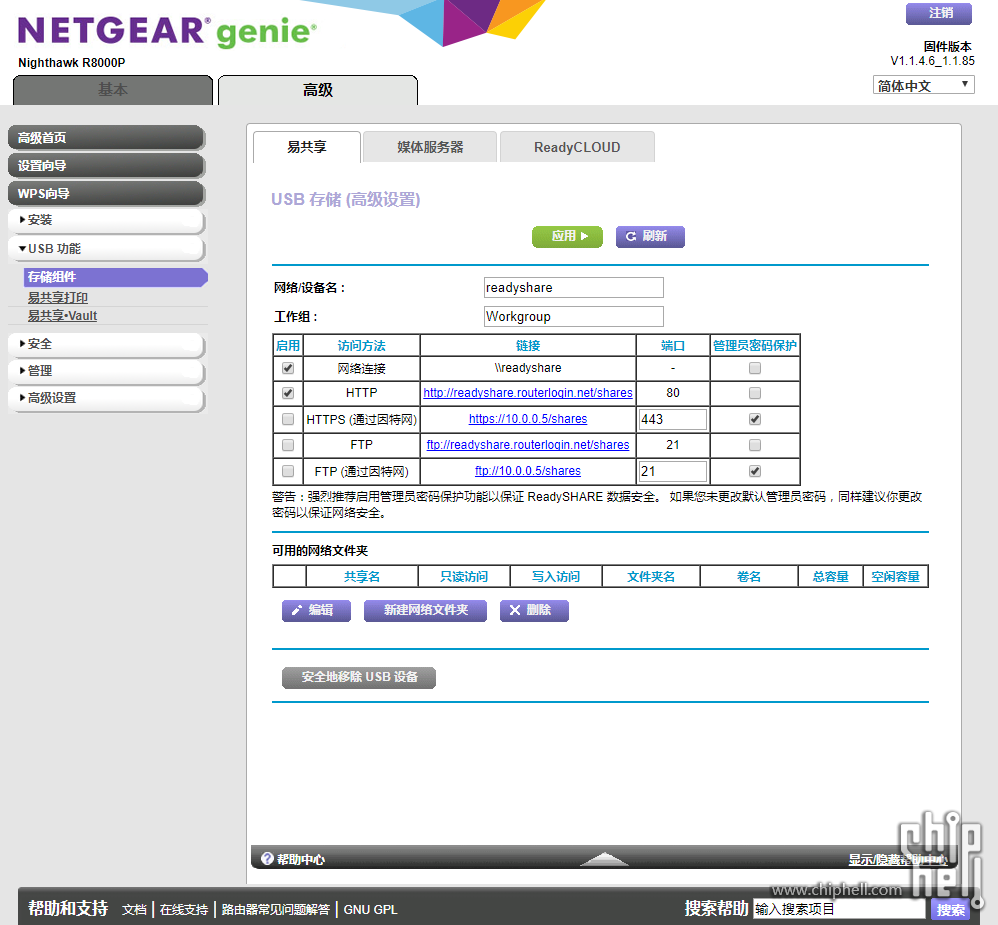Open the http://readyshare.routerlogin.net/shares link
This screenshot has width=998, height=925.
pyautogui.click(x=528, y=393)
